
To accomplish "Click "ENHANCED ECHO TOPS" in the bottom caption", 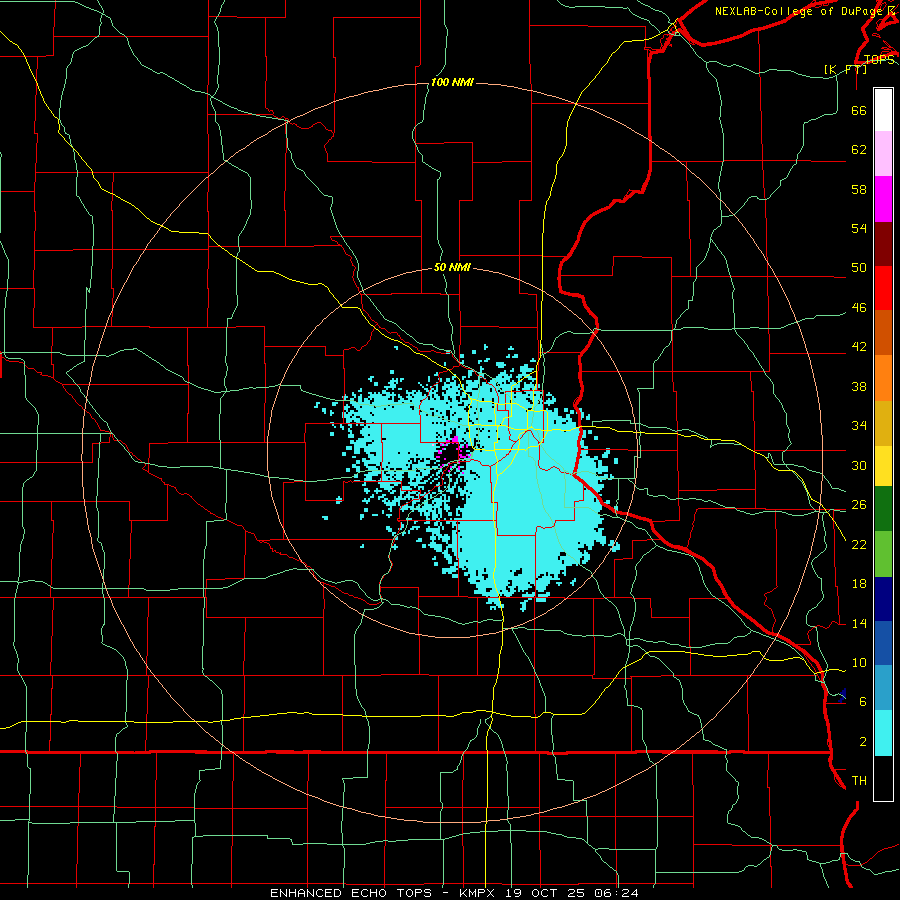I will coord(351,893).
